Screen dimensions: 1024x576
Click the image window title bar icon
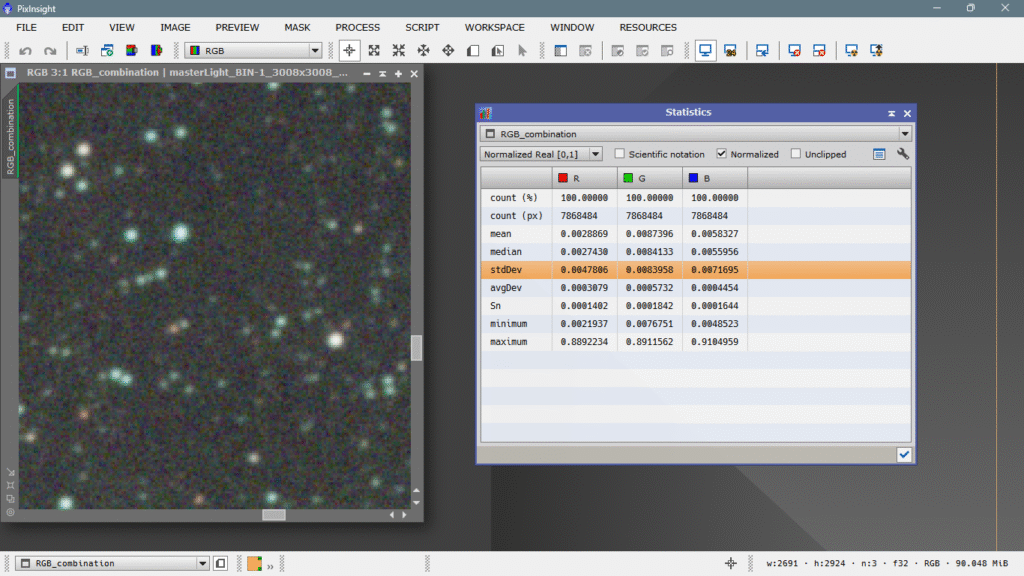click(x=10, y=73)
